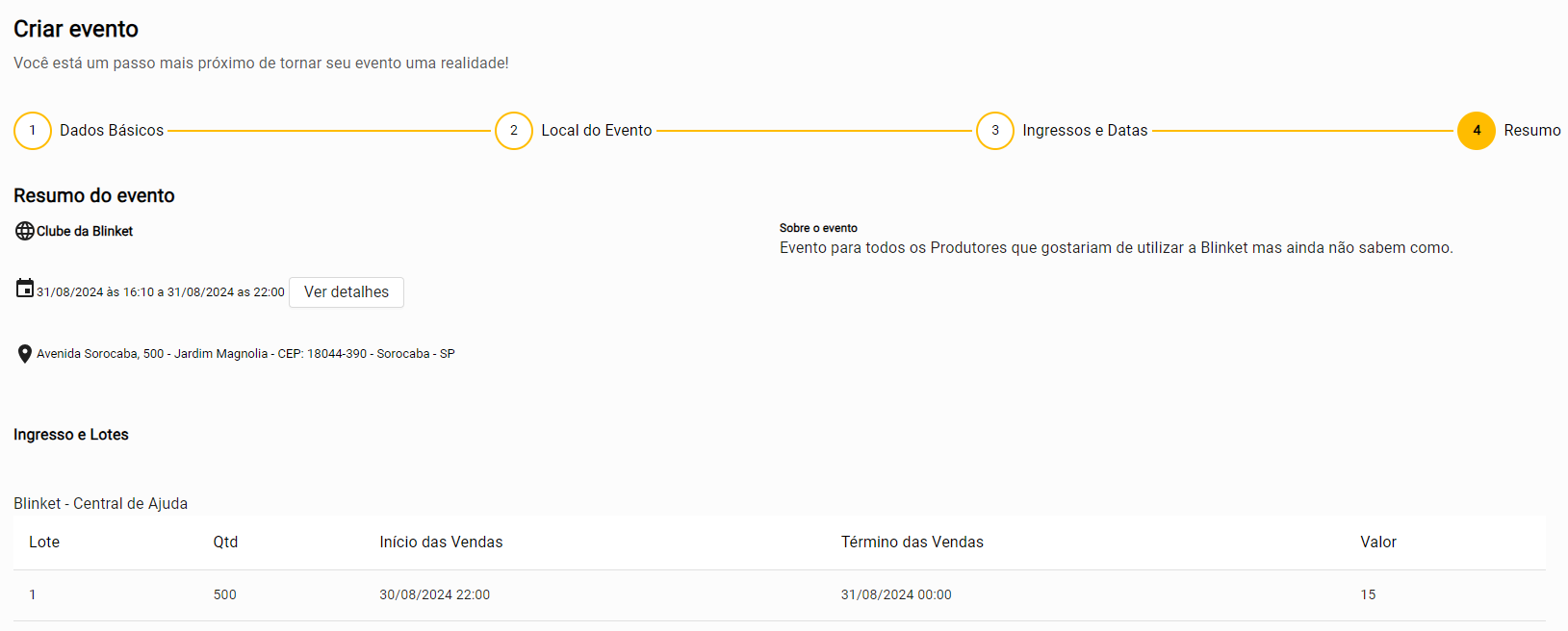Select the Ingressos e Datas step label
The image size is (1568, 631).
coord(1085,131)
